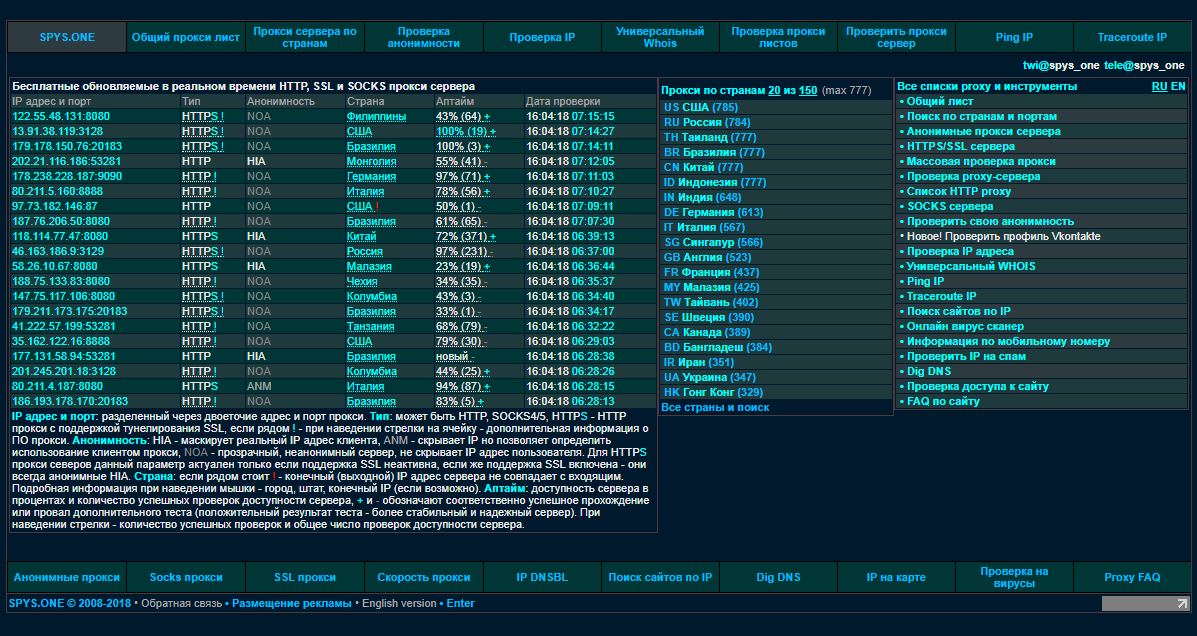Open FAQ по сайту link
Viewport: 1197px width, 636px height.
coord(943,402)
